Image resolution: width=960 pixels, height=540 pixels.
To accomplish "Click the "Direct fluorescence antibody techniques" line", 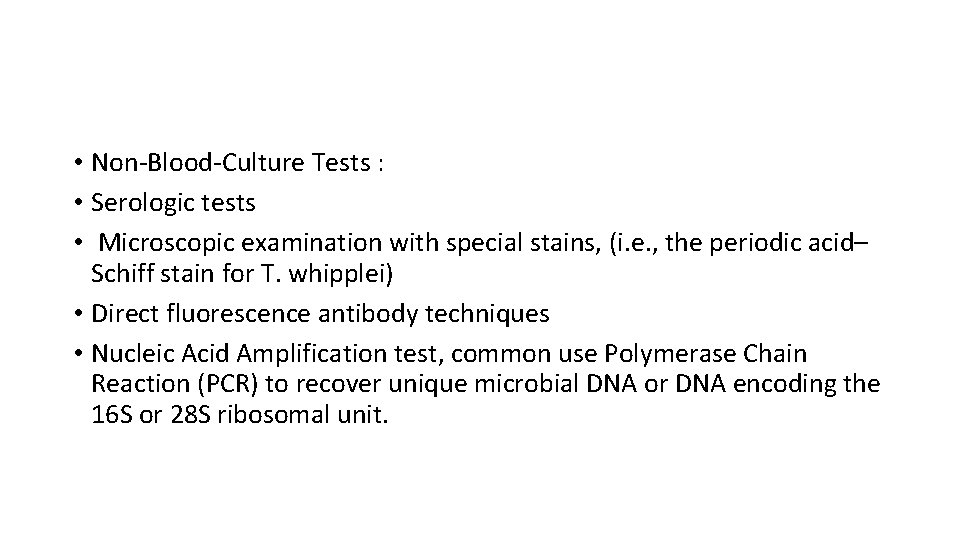I will click(x=320, y=314).
